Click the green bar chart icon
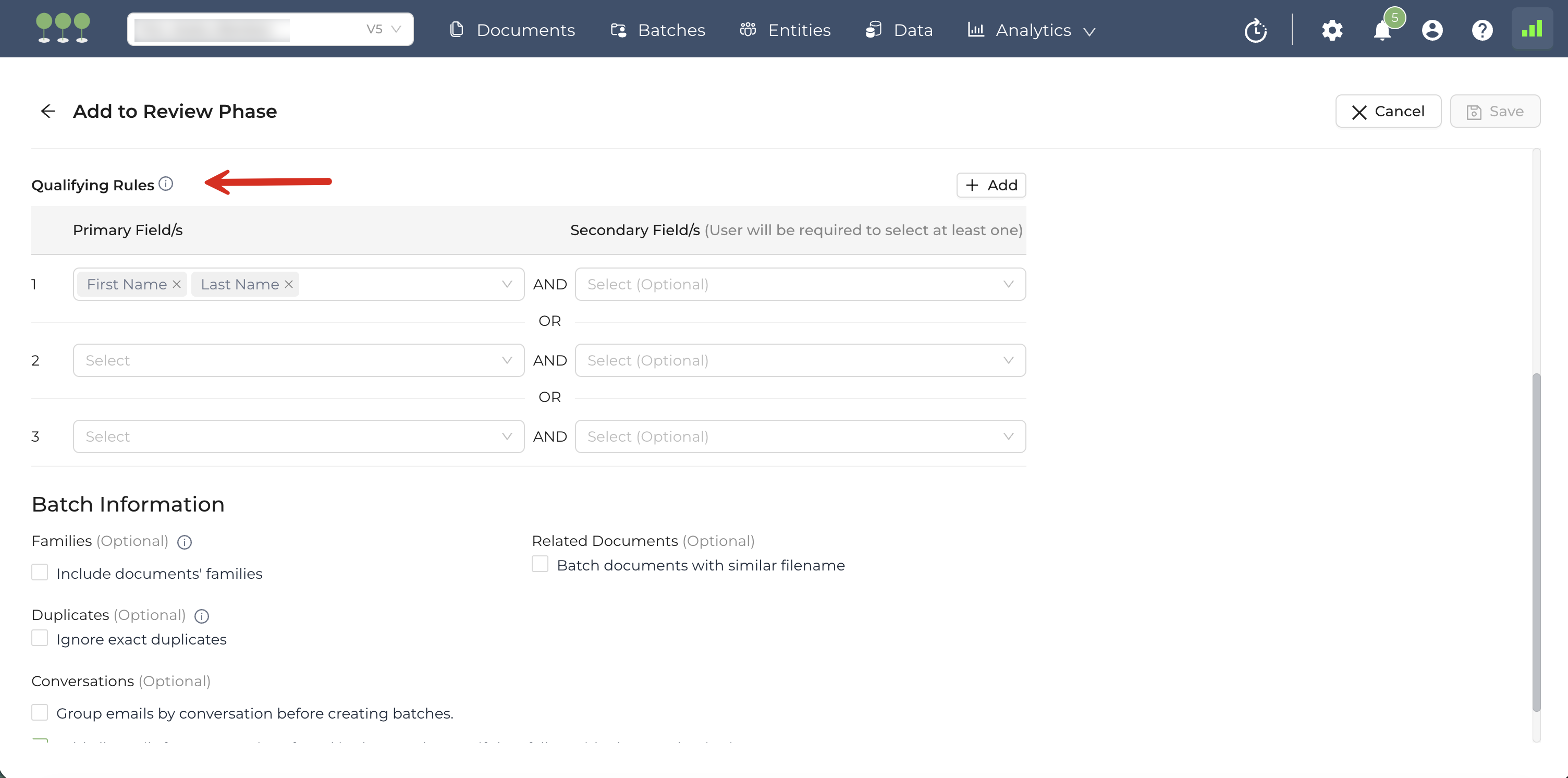Screen dimensions: 1568x778 tap(1532, 29)
